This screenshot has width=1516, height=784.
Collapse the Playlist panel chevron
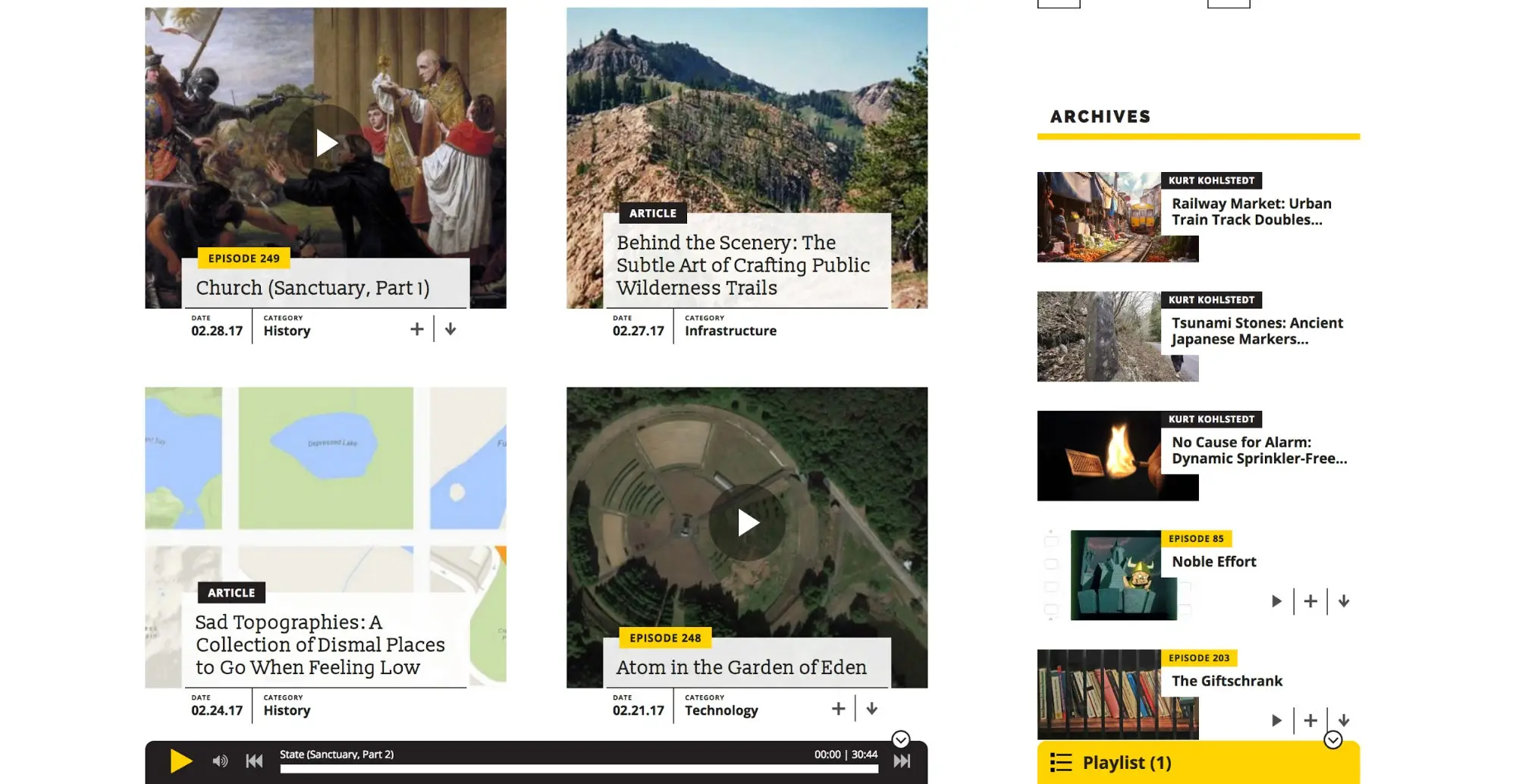pyautogui.click(x=1332, y=740)
